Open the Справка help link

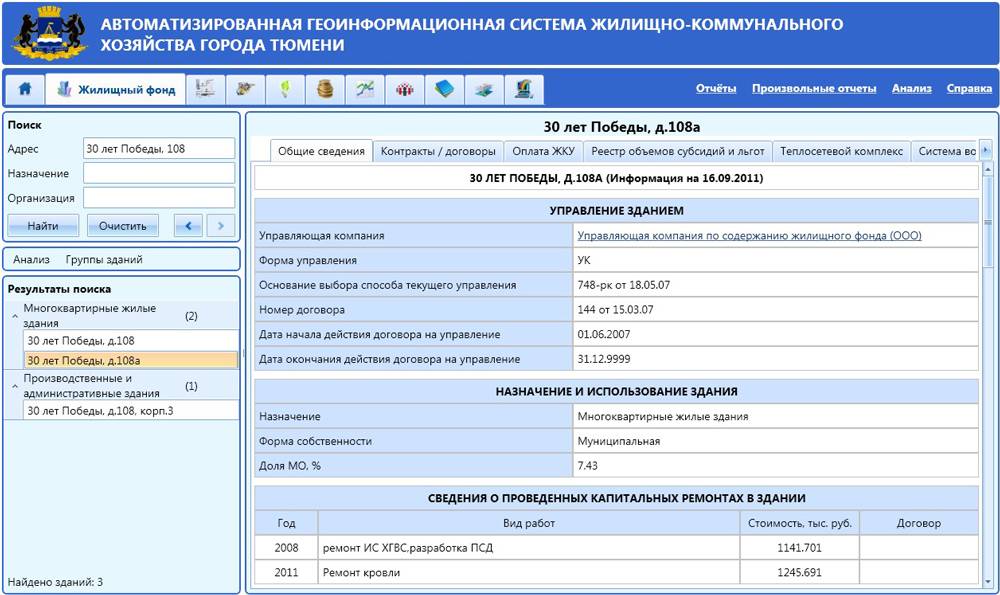[969, 89]
